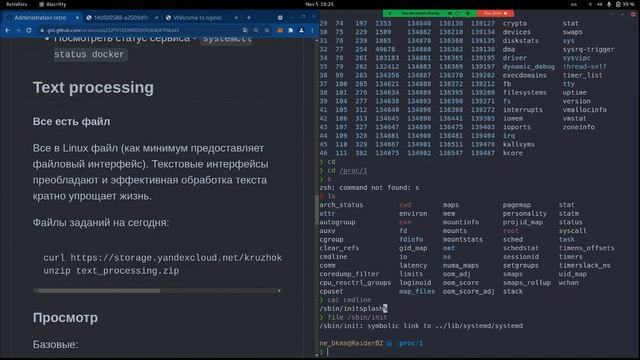The width and height of the screenshot is (640, 360).
Task: Click the round circle icon right of the tab strip
Action: [280, 18]
